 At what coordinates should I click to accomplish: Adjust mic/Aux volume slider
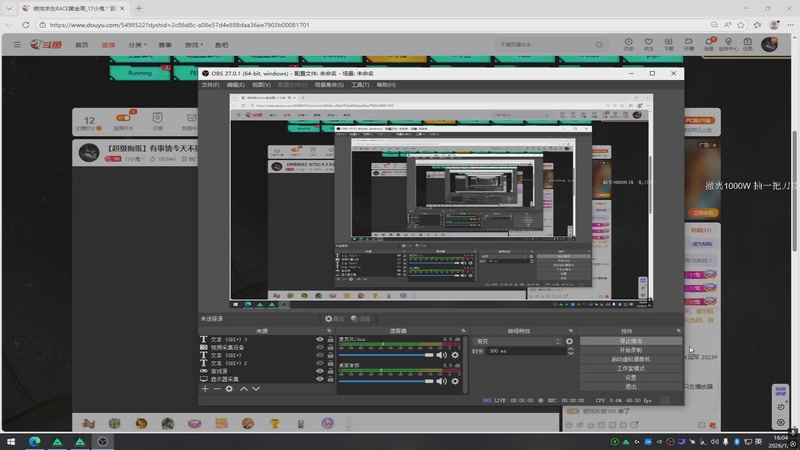click(386, 355)
